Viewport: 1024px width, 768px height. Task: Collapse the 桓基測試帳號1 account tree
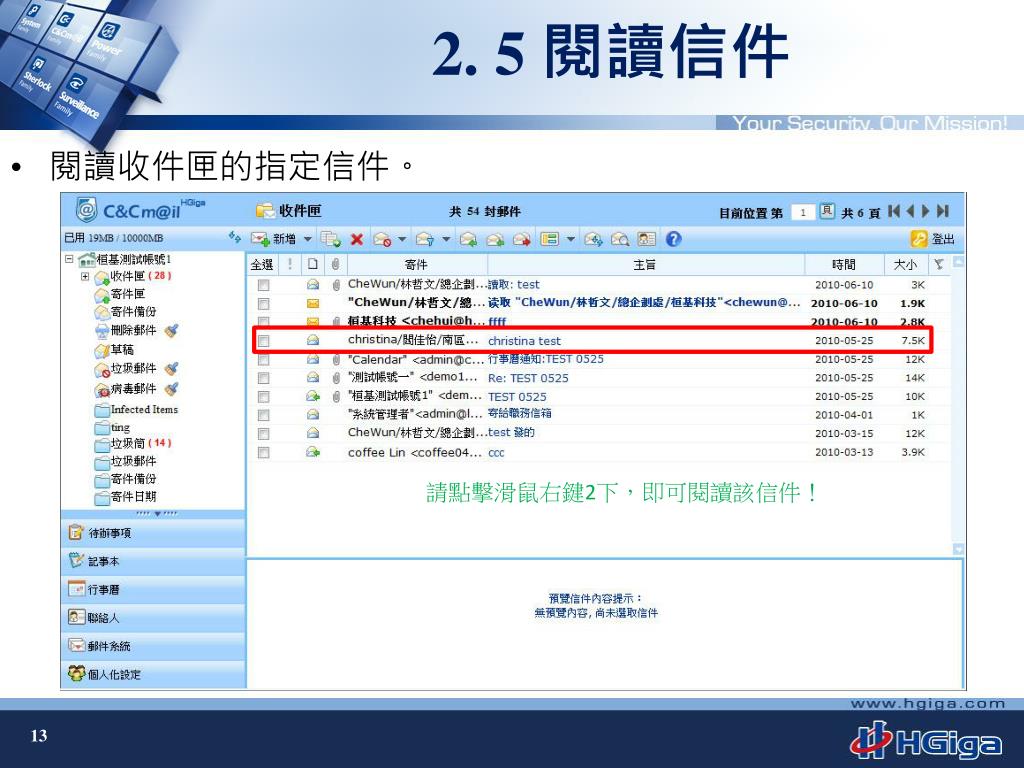coord(69,259)
